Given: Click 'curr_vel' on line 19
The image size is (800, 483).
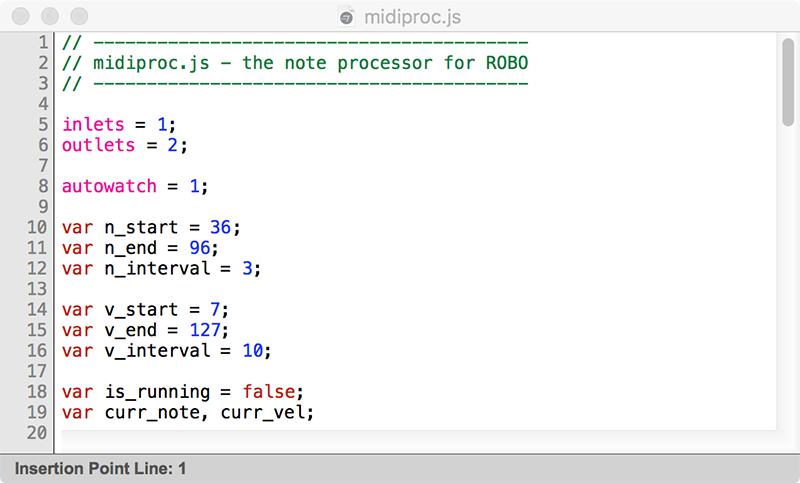Looking at the screenshot, I should pyautogui.click(x=263, y=412).
